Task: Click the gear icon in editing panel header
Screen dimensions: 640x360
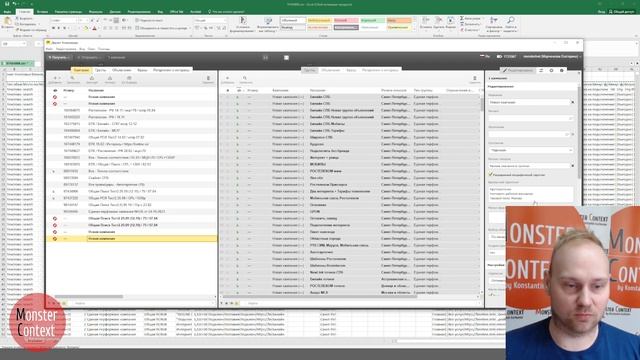Action: click(551, 70)
